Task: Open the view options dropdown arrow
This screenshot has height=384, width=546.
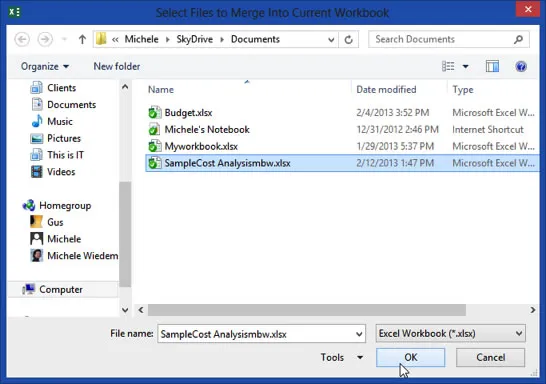Action: (466, 66)
